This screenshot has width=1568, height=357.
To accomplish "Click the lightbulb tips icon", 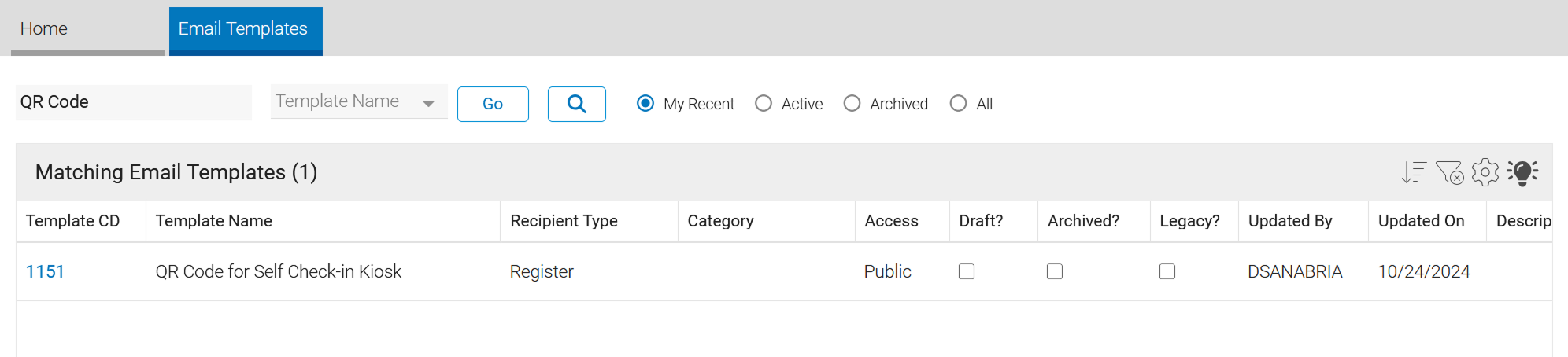I will tap(1522, 172).
